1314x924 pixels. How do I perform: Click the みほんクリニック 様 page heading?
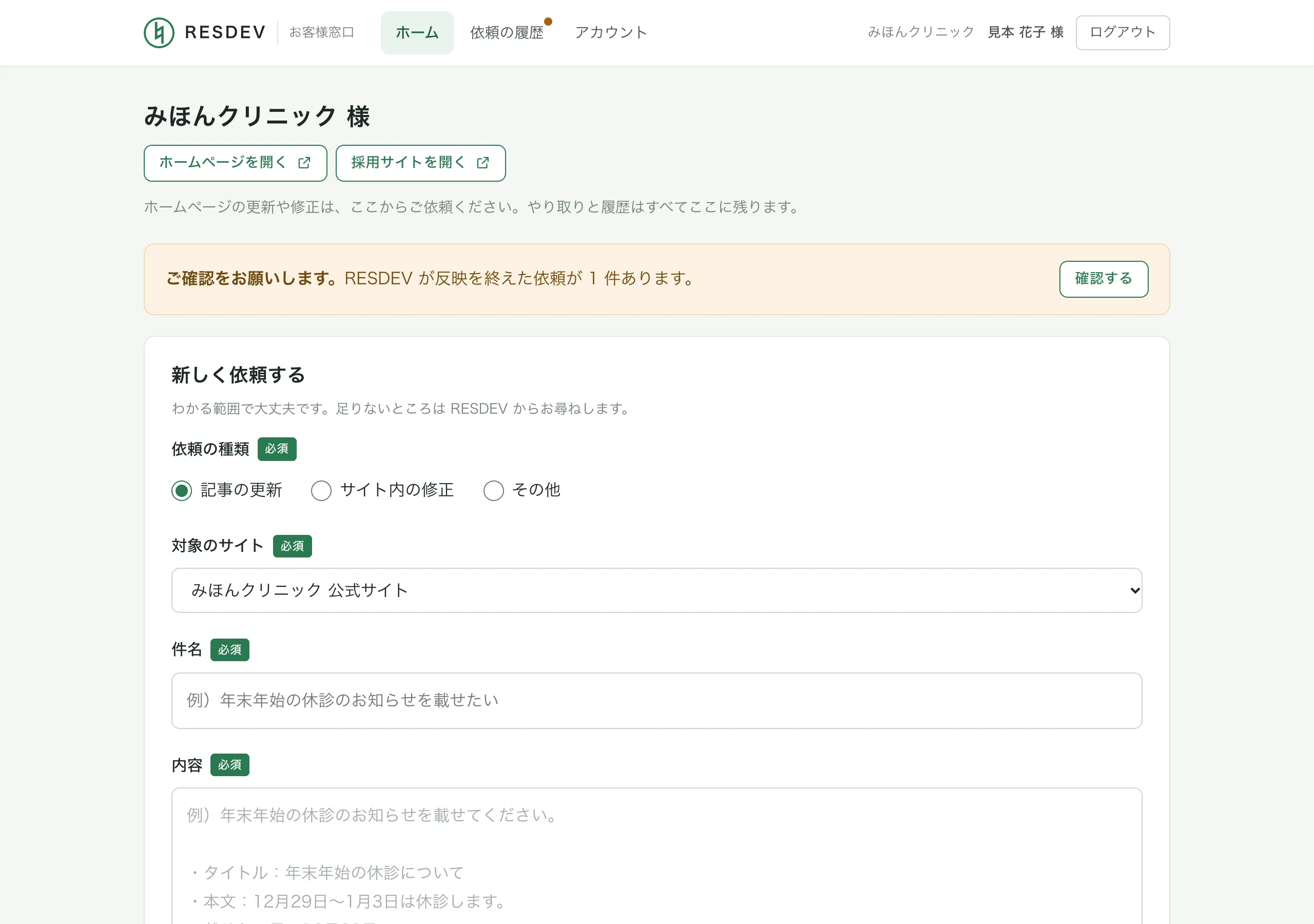click(257, 116)
